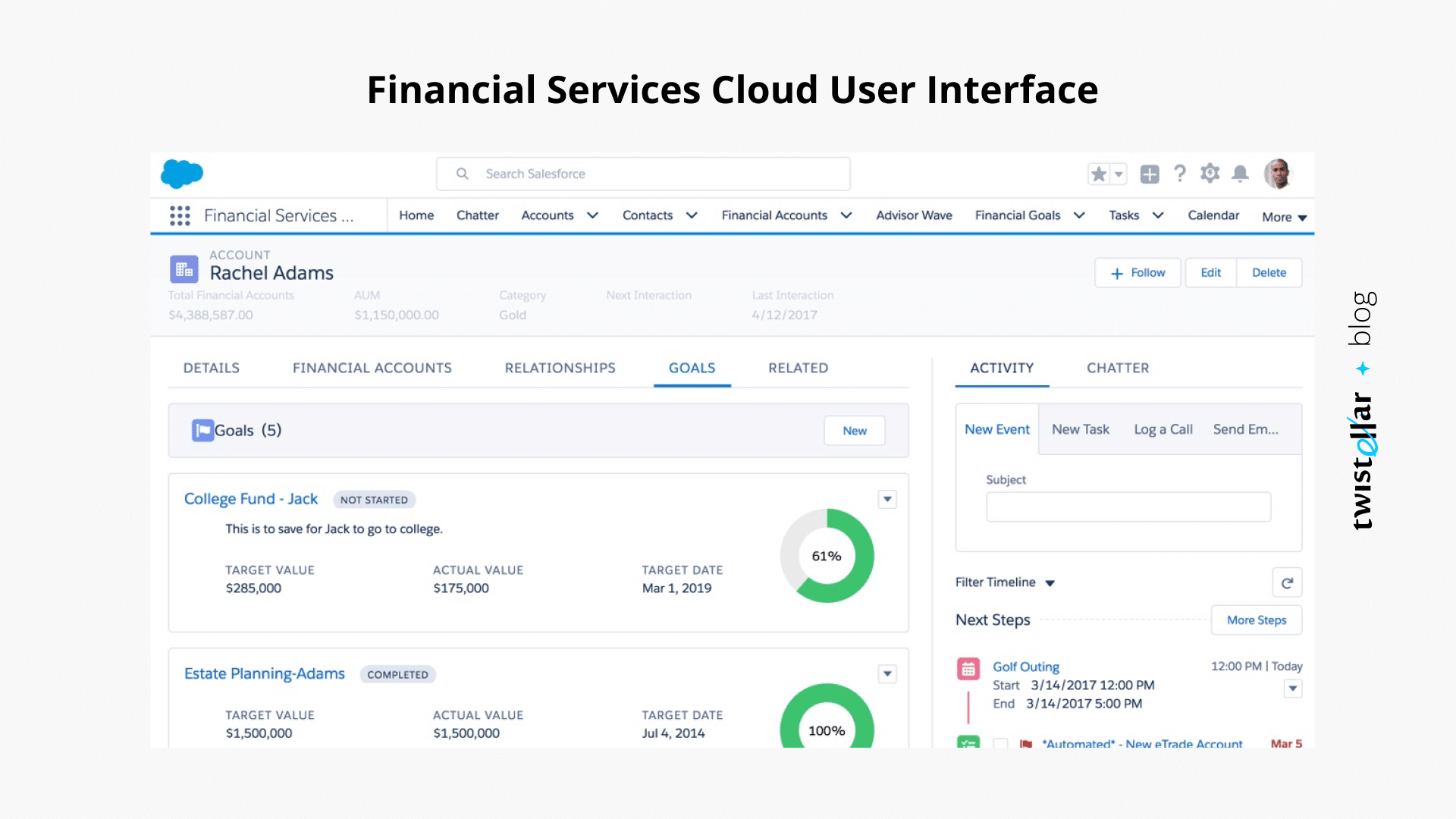
Task: Open the Estate Planning-Adams link
Action: pos(265,673)
